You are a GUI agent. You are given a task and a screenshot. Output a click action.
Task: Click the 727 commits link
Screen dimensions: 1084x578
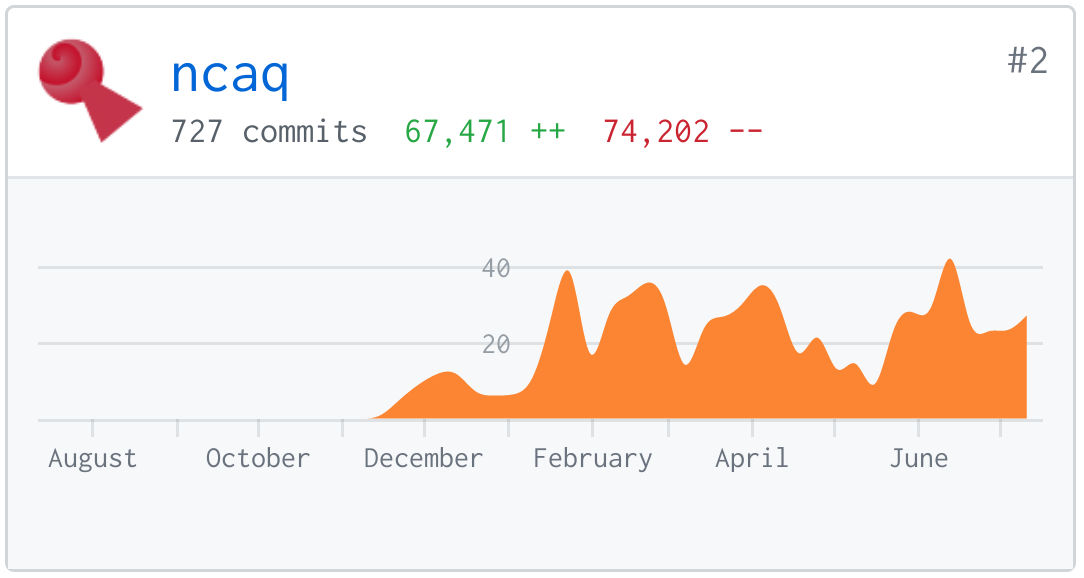click(x=269, y=131)
